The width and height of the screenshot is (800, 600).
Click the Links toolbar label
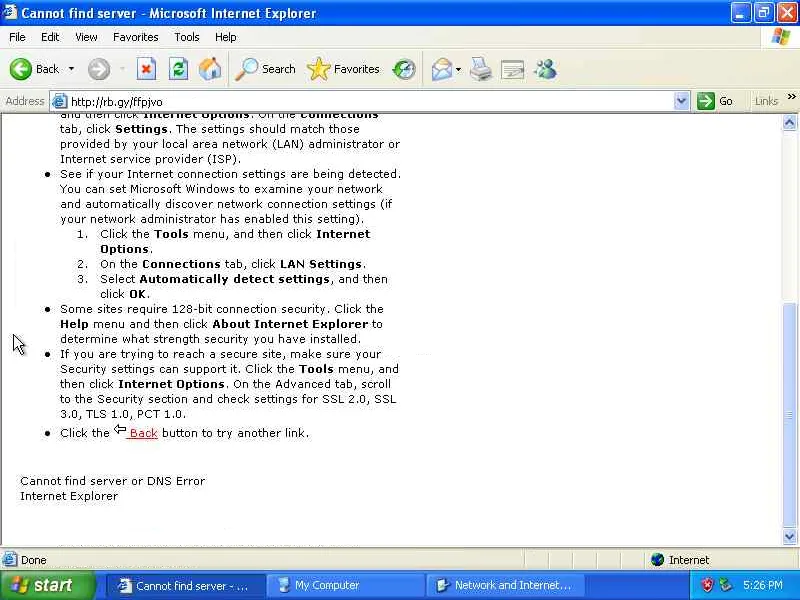pyautogui.click(x=766, y=101)
